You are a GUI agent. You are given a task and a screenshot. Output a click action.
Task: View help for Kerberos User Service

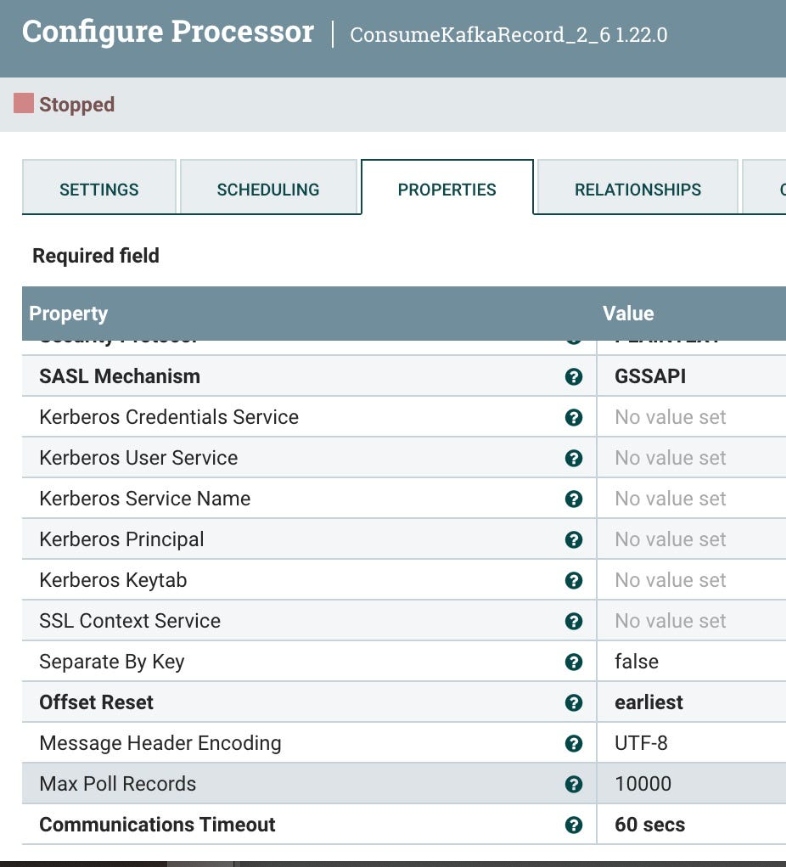(x=571, y=456)
